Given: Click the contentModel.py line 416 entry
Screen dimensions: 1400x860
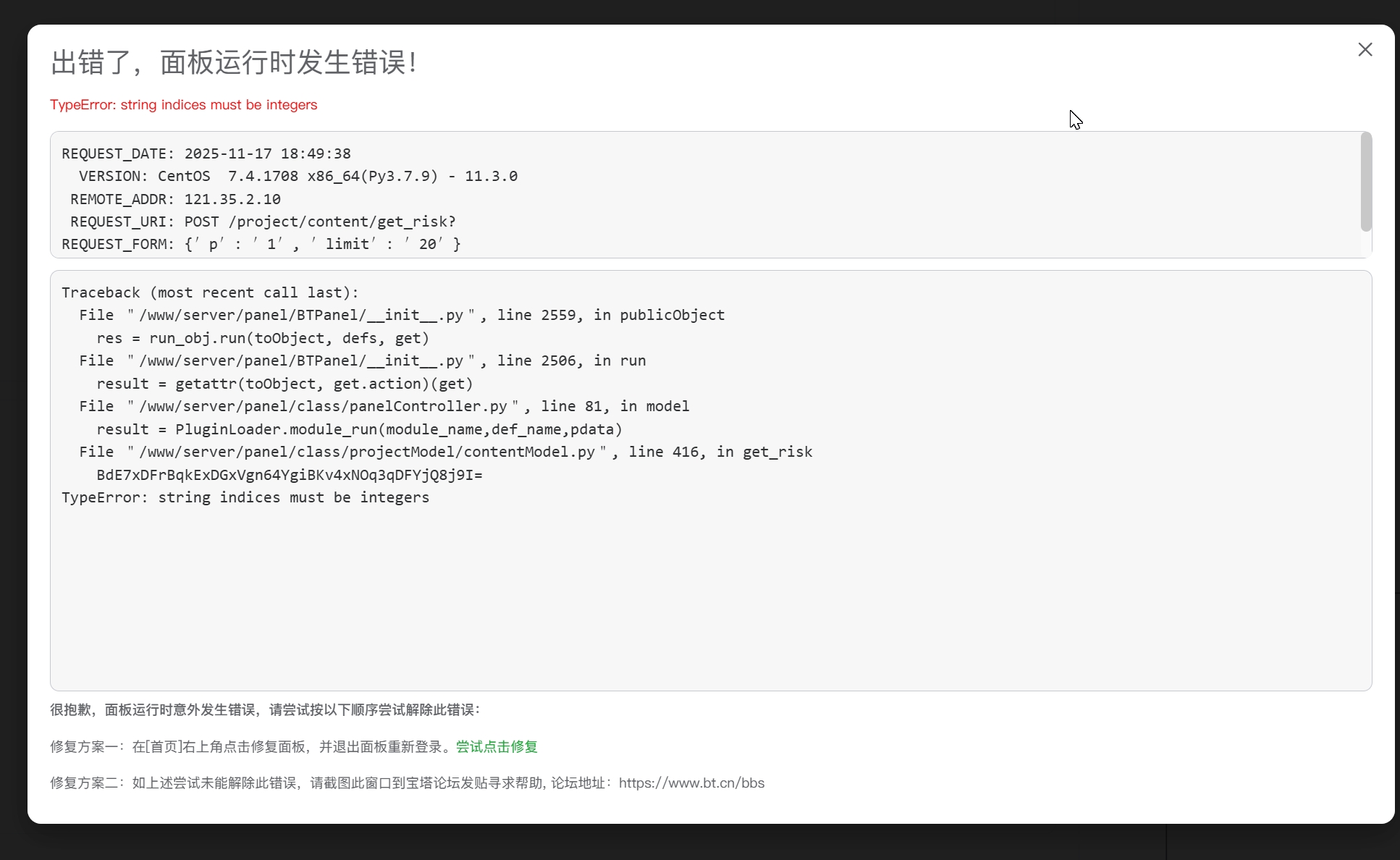Looking at the screenshot, I should tap(445, 452).
